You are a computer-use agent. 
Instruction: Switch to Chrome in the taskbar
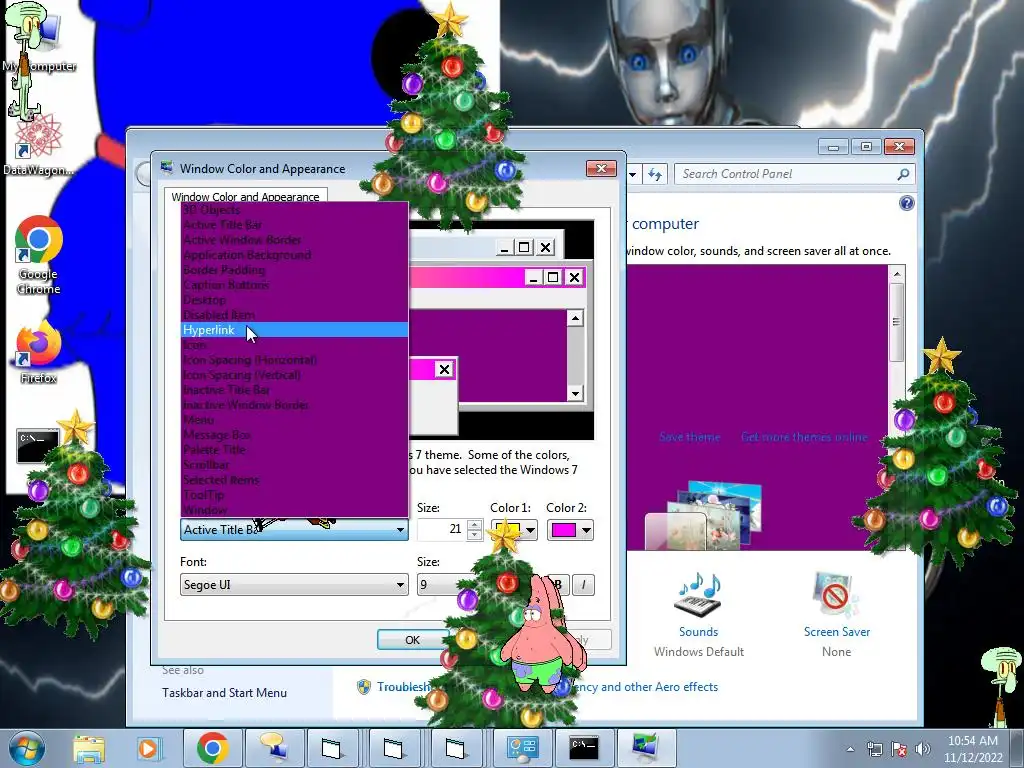[212, 748]
